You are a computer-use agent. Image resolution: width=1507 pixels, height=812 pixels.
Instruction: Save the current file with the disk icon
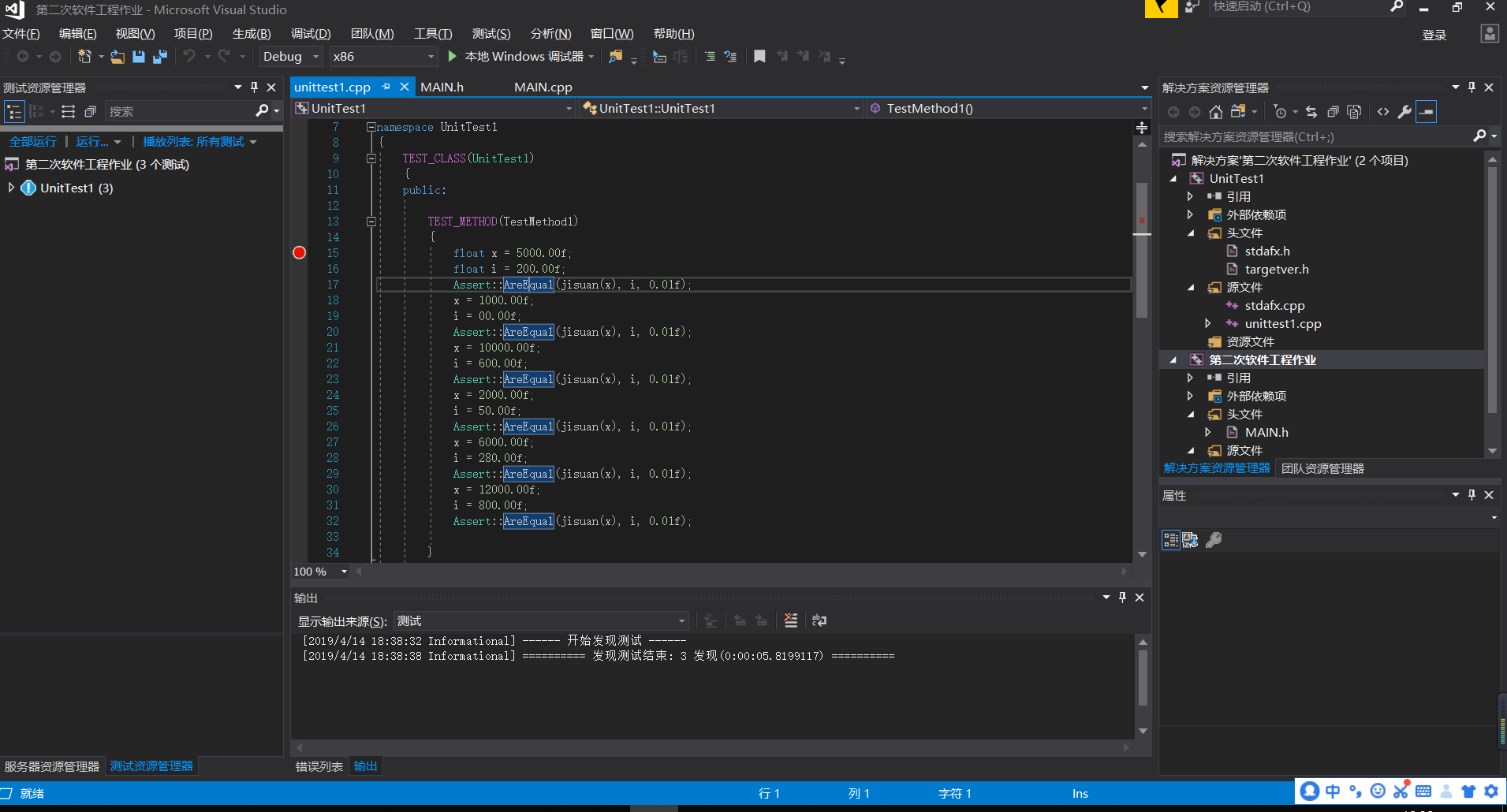coord(139,56)
